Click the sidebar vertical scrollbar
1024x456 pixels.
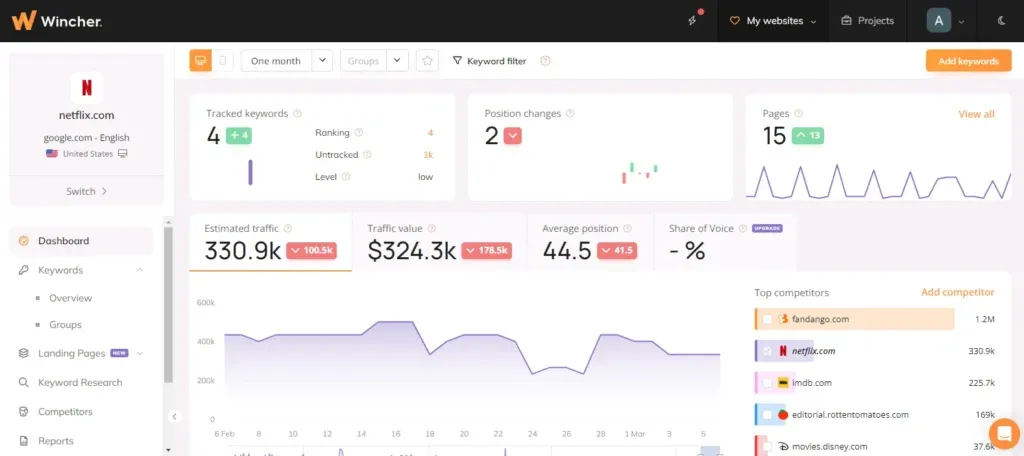[168, 304]
